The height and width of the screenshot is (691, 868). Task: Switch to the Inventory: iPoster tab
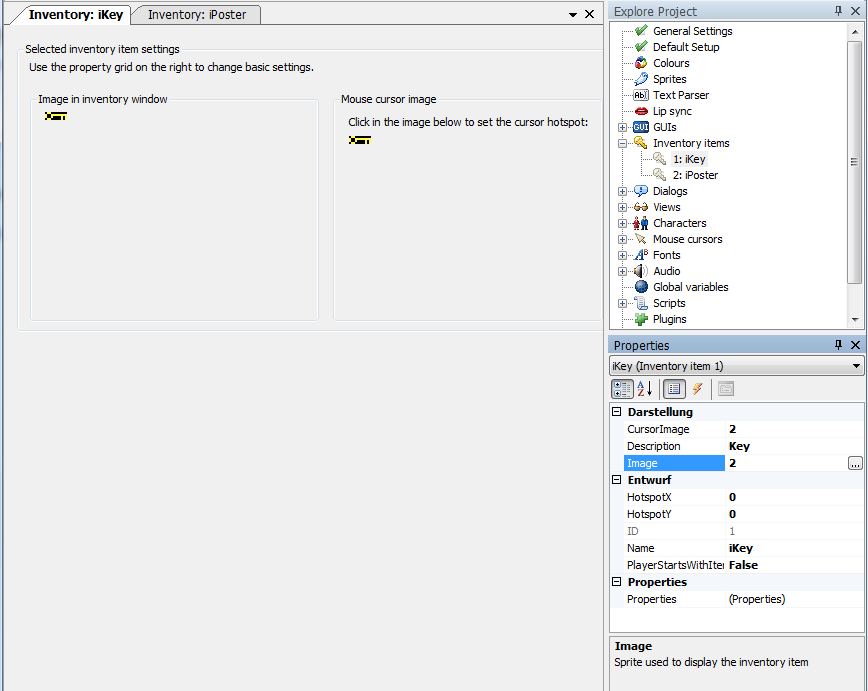click(x=196, y=15)
